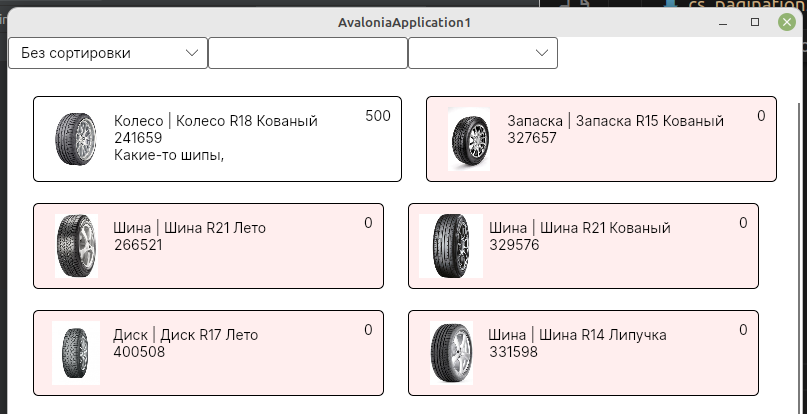Click the 'Шина | Шина R21 Кованый' title
Viewport: 807px width, 414px height.
pos(579,228)
